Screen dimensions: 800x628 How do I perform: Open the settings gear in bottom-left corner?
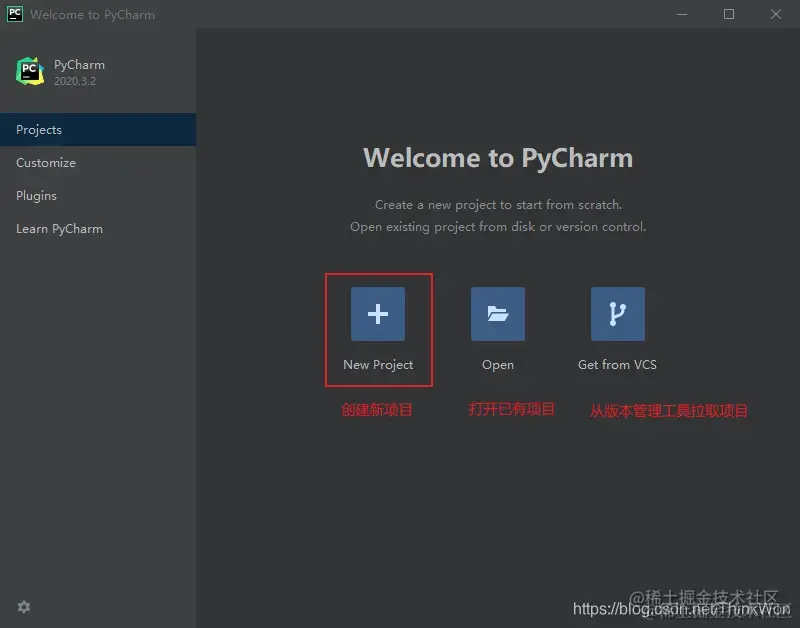coord(23,607)
